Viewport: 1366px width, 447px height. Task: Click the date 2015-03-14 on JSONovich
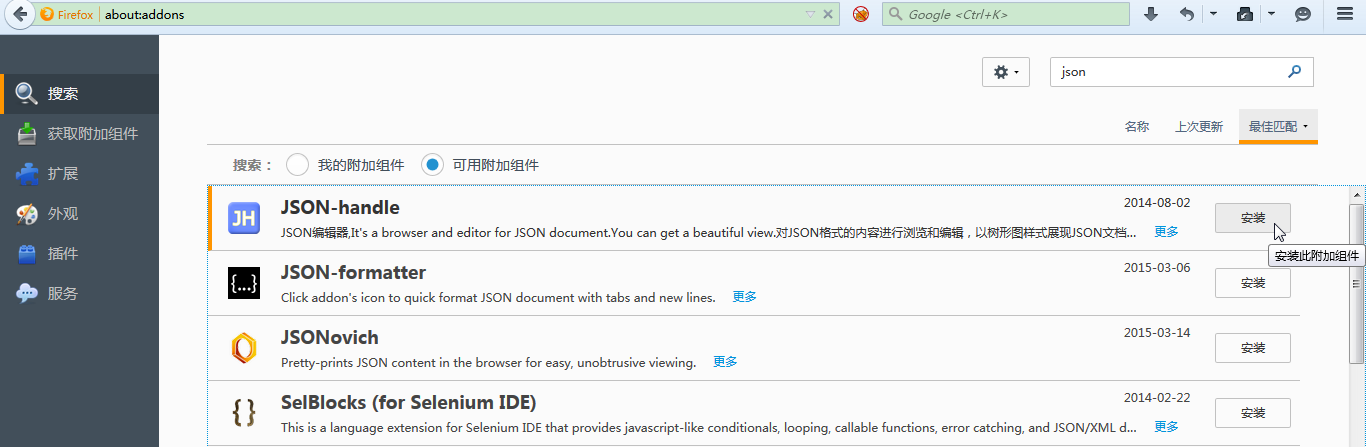pos(1157,332)
